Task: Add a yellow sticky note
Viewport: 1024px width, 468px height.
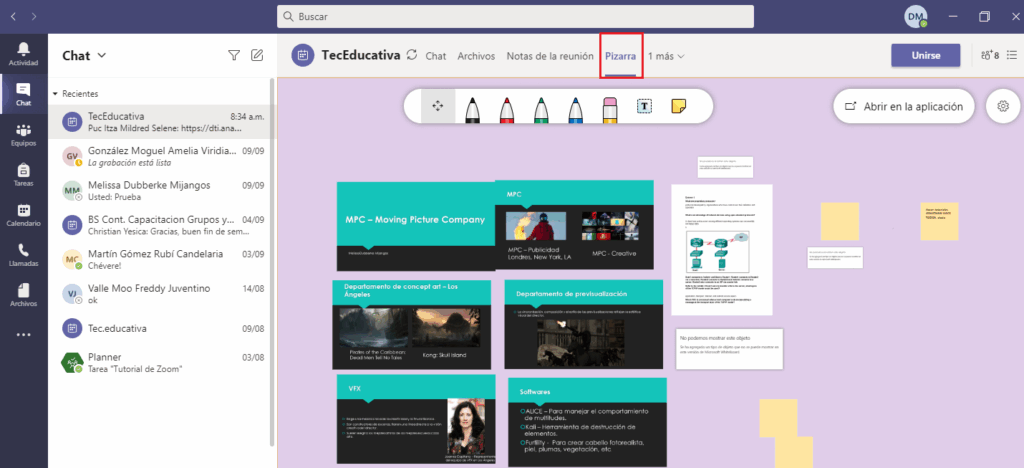Action: pyautogui.click(x=679, y=106)
